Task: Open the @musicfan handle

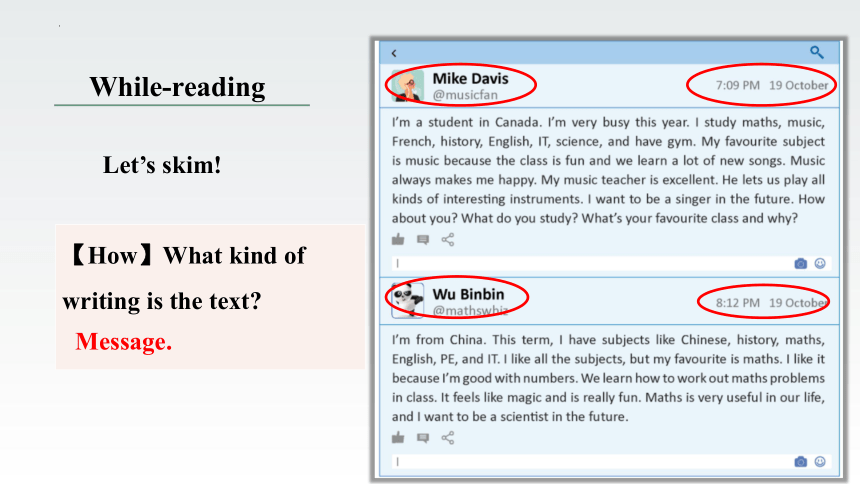Action: [x=465, y=95]
